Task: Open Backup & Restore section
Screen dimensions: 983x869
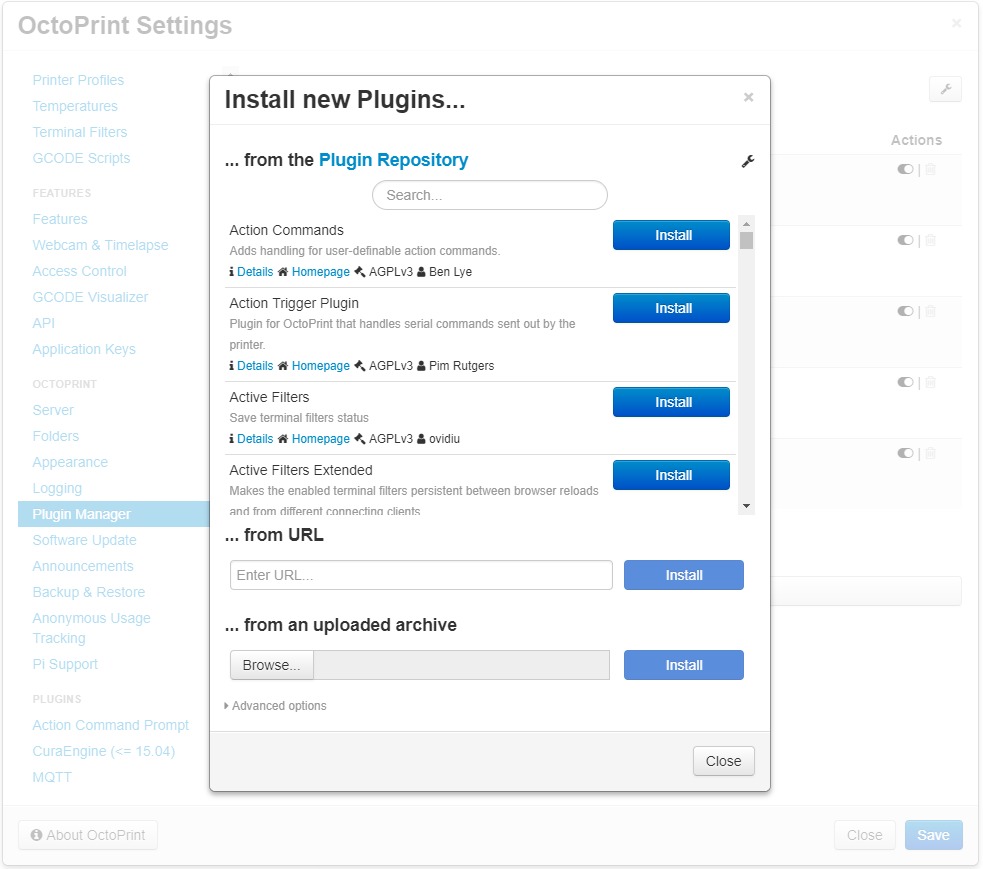Action: (x=89, y=592)
